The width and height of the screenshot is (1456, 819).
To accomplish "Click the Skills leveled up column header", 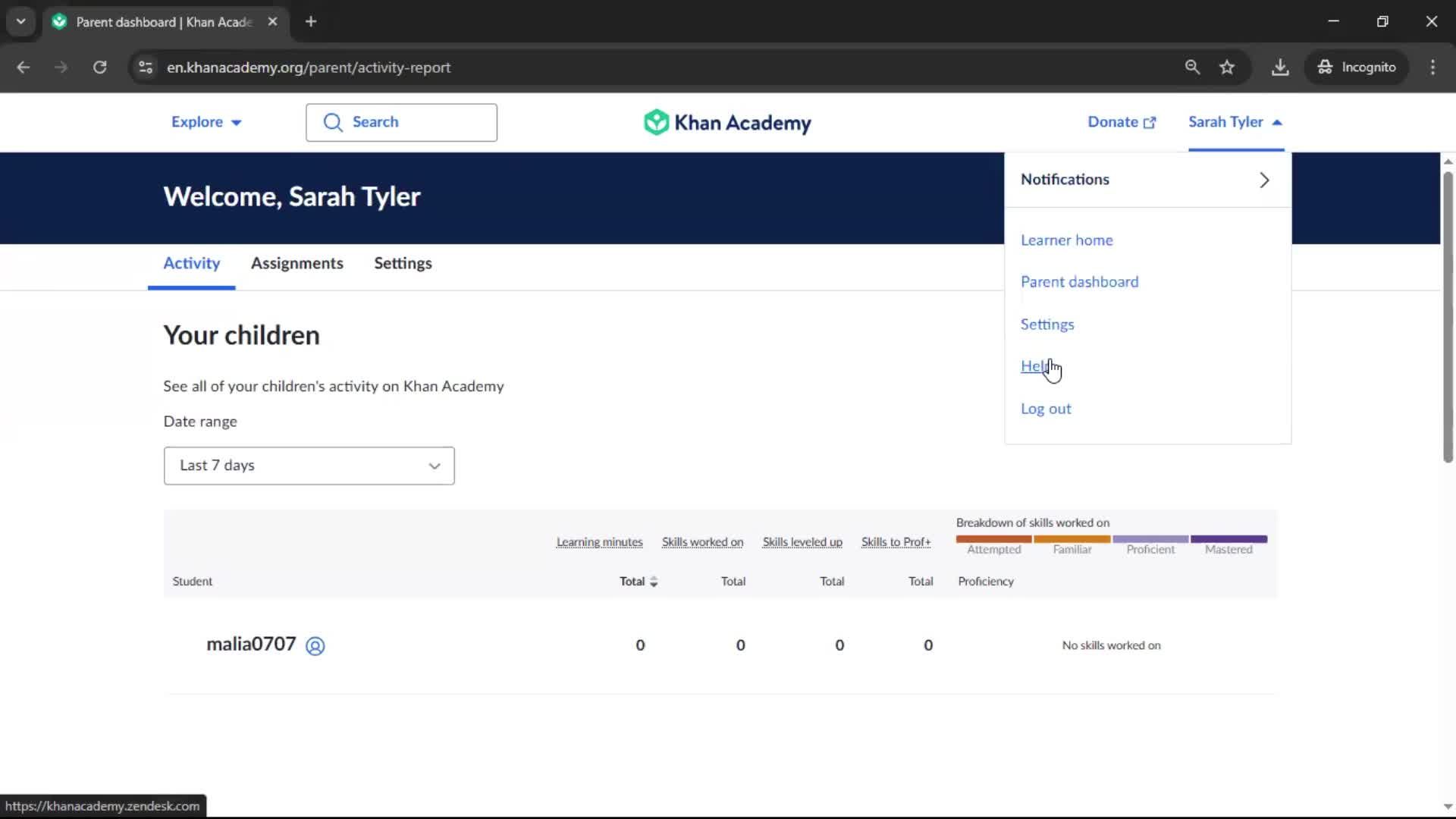I will (x=802, y=542).
